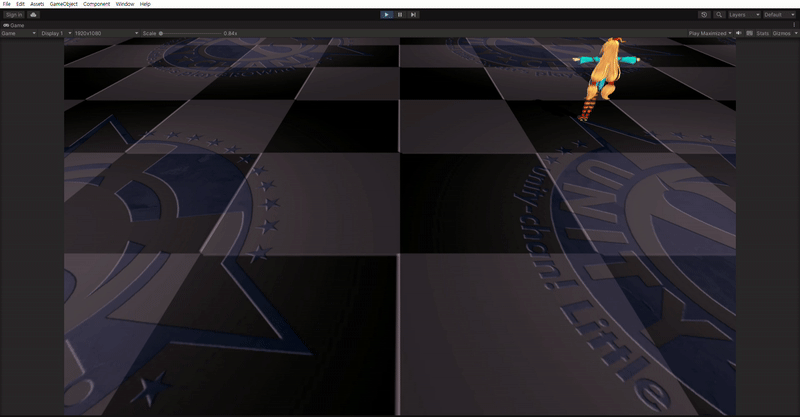
Task: Open the Edit menu
Action: click(x=20, y=4)
